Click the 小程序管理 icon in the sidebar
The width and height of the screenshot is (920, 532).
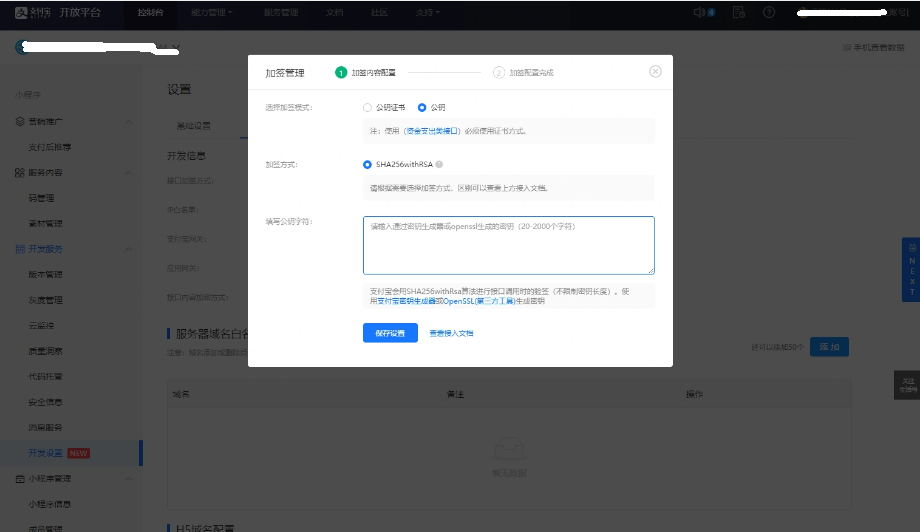[x=20, y=479]
